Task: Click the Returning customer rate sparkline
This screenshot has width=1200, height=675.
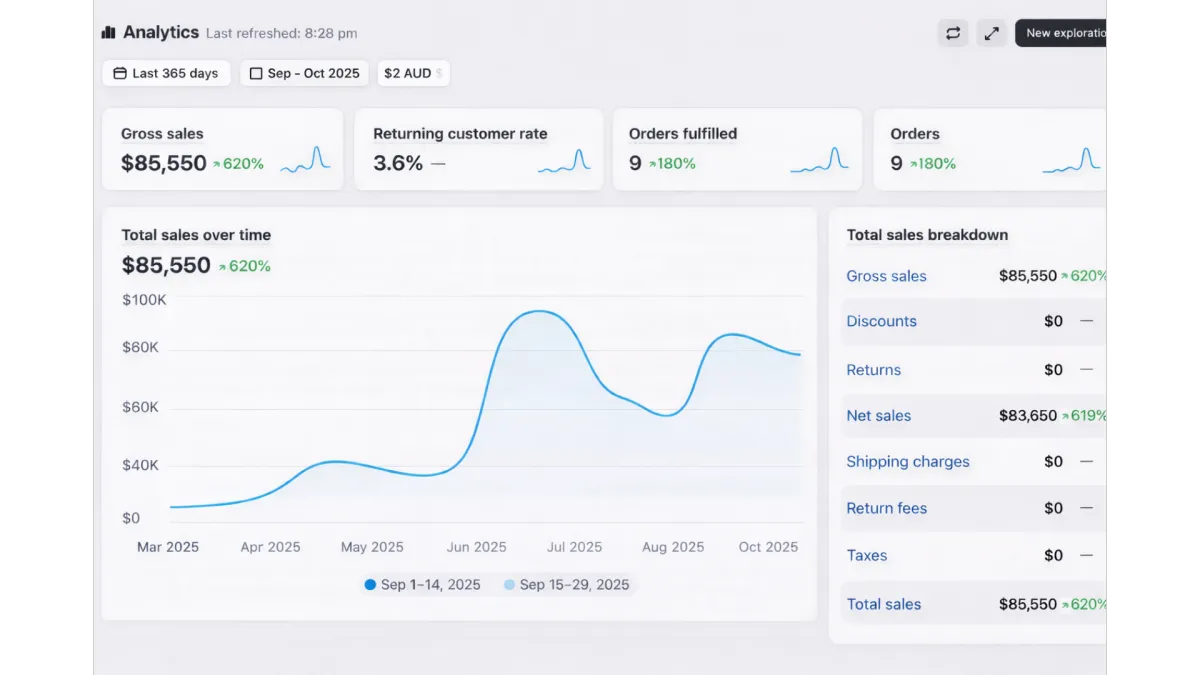Action: coord(564,161)
